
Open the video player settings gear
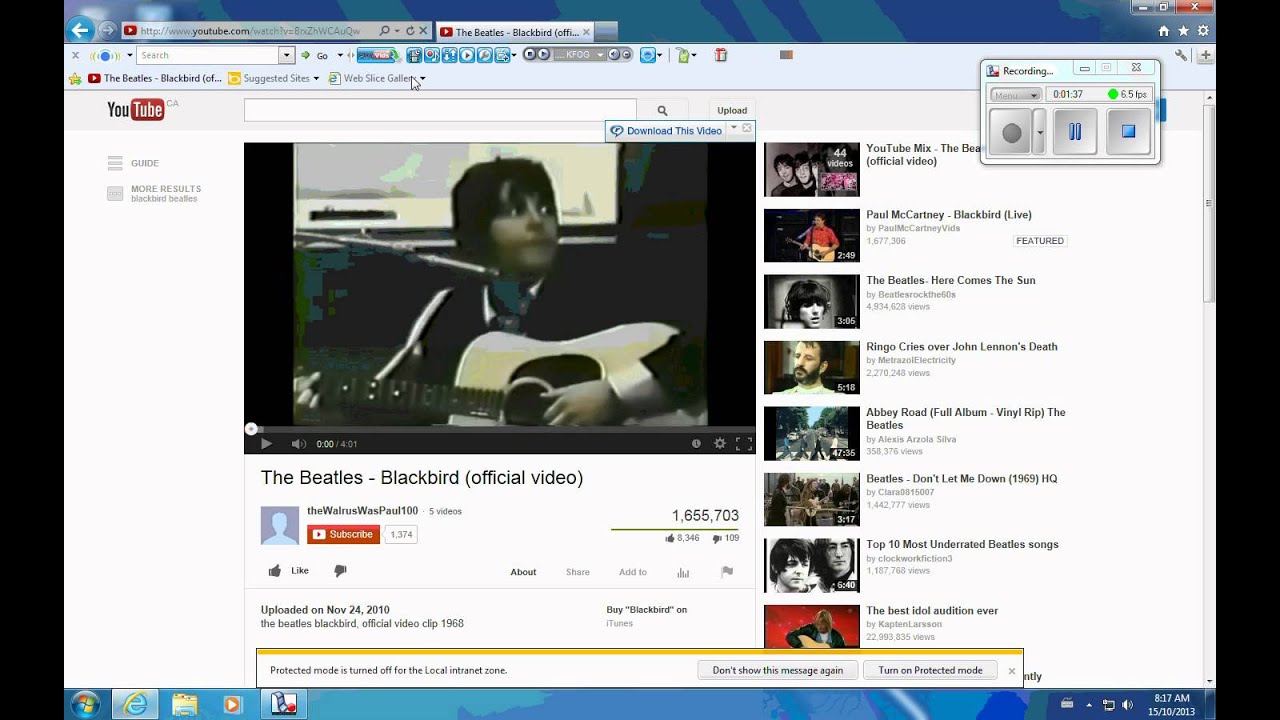[x=719, y=444]
